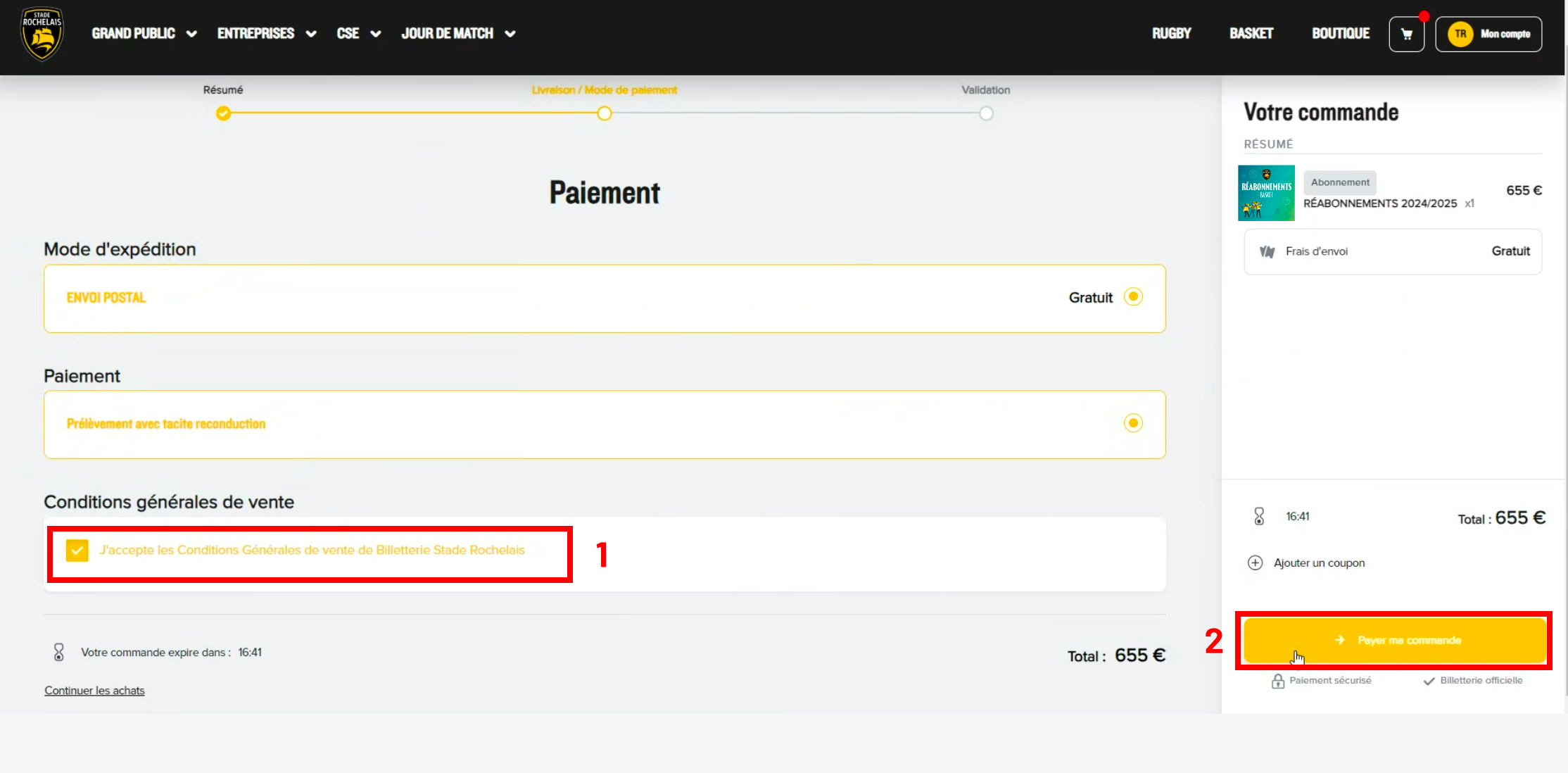Click the Validation step label
Screen dimensions: 1568x773
[x=986, y=90]
